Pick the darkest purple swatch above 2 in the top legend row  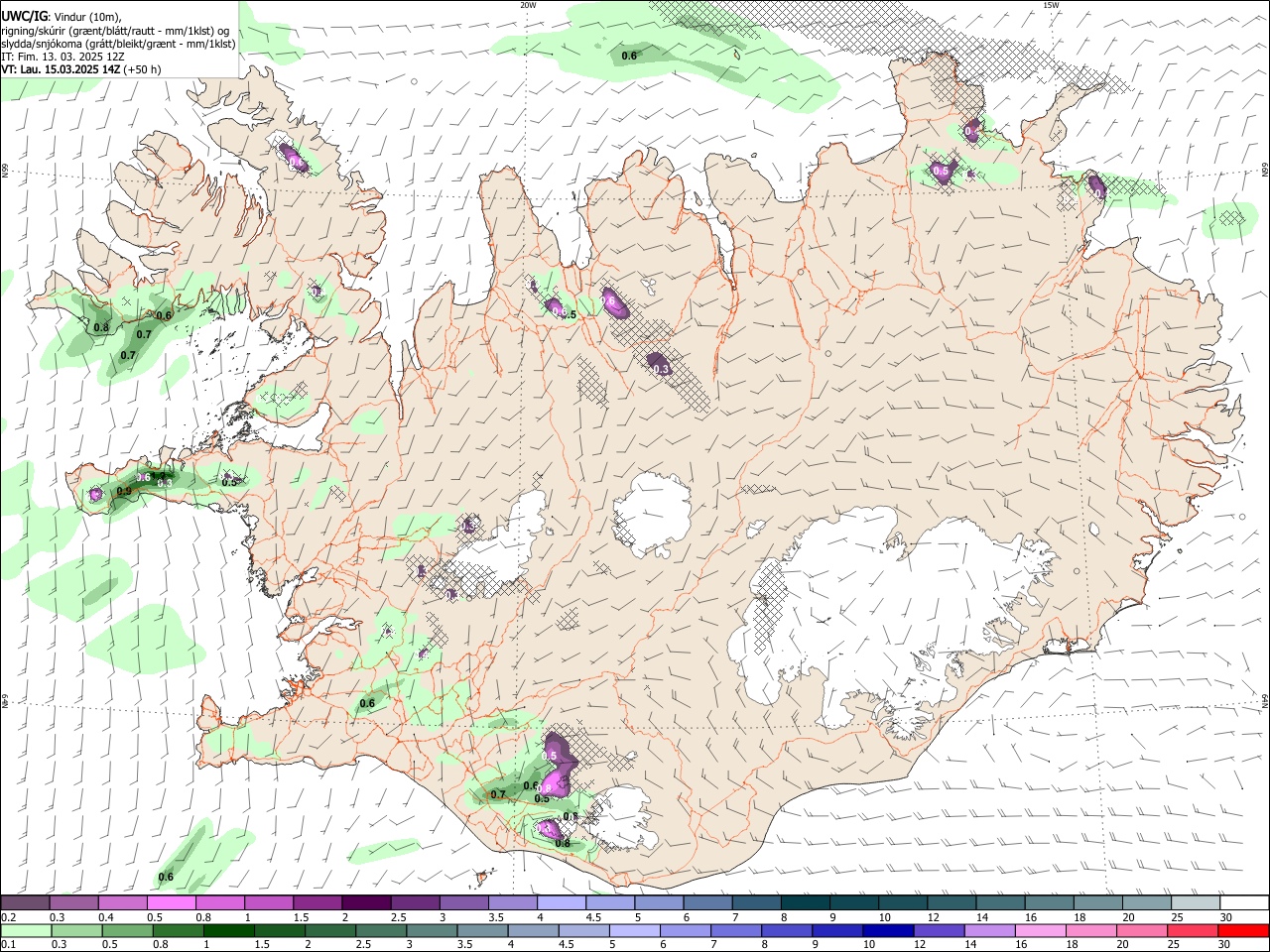coord(365,903)
